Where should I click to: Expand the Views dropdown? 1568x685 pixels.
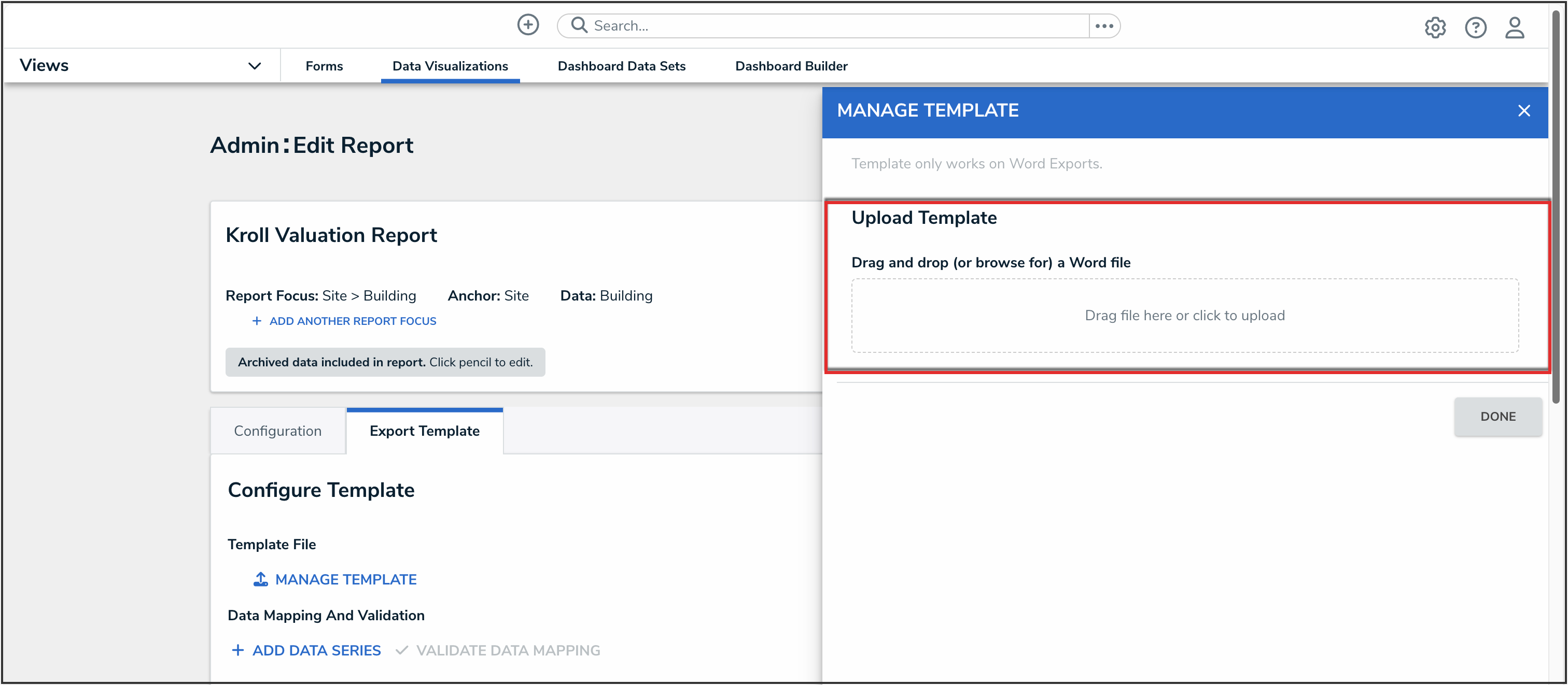255,66
